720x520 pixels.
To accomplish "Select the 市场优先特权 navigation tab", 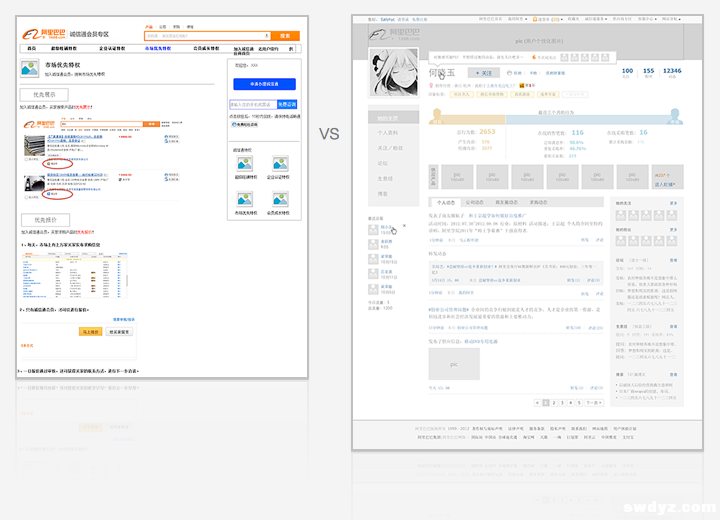I will (x=157, y=48).
